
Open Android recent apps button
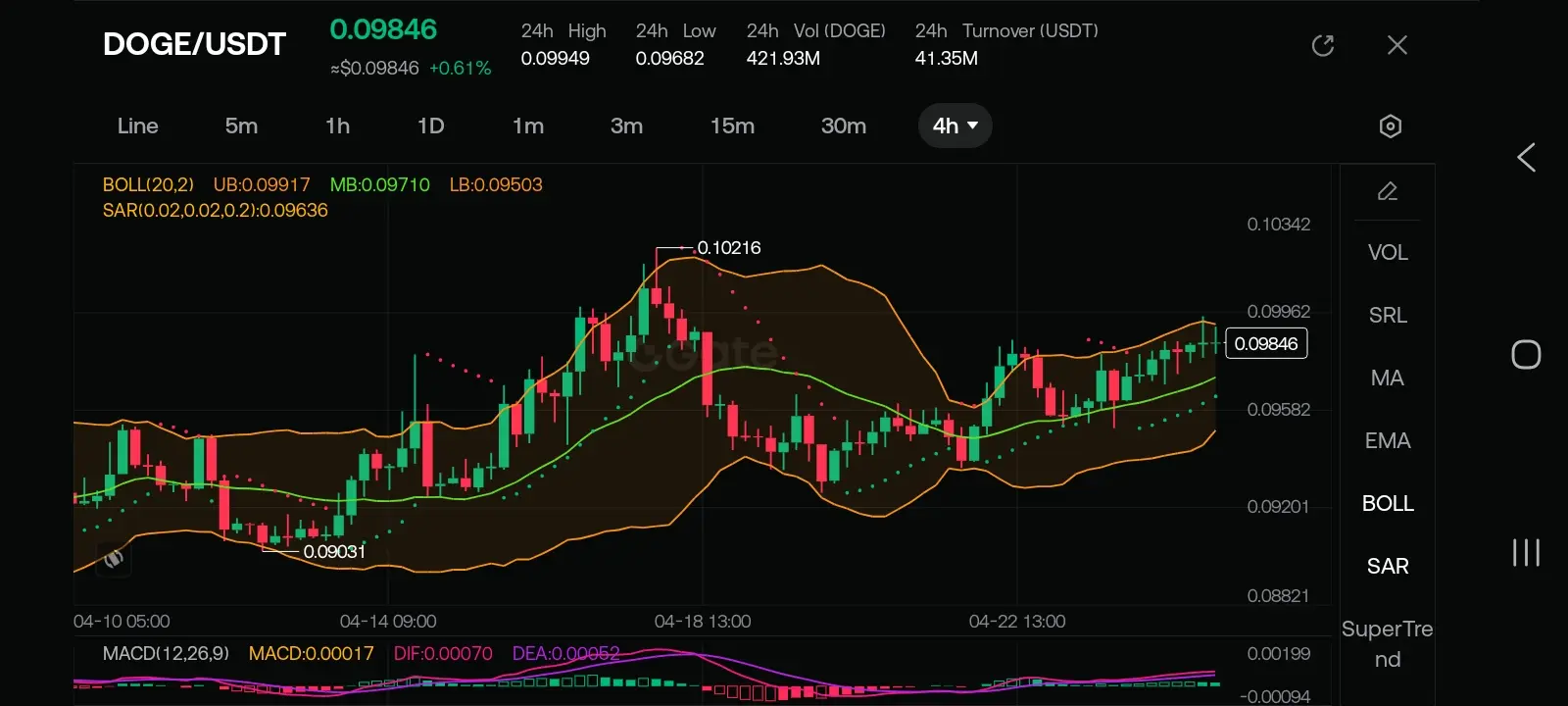point(1526,552)
